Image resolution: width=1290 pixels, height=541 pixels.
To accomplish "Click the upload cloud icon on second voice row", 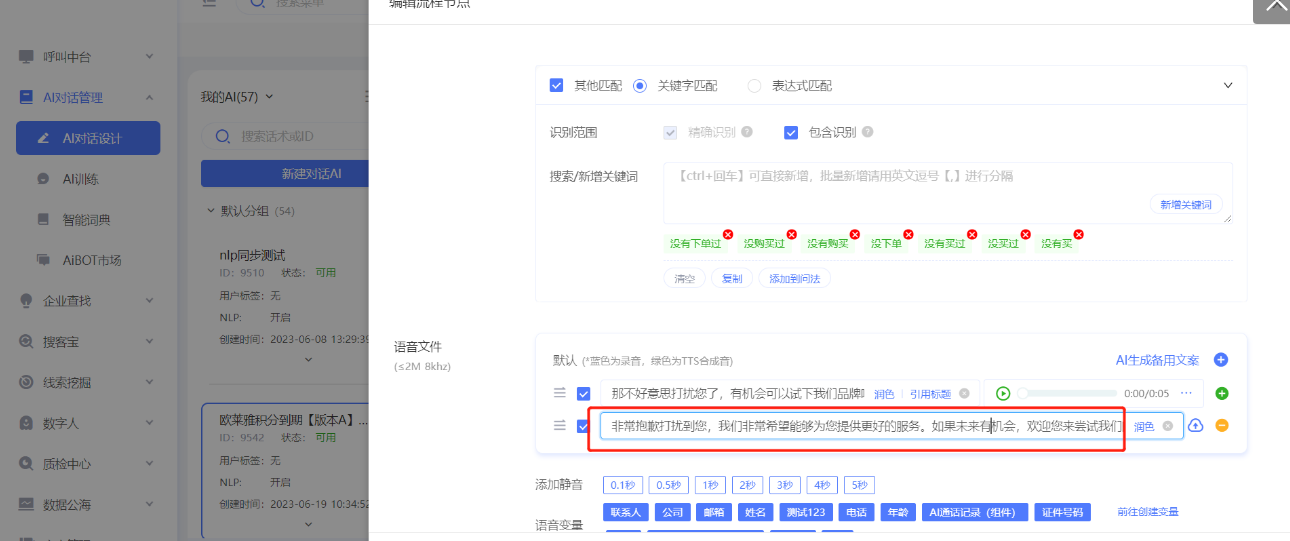I will (1196, 426).
